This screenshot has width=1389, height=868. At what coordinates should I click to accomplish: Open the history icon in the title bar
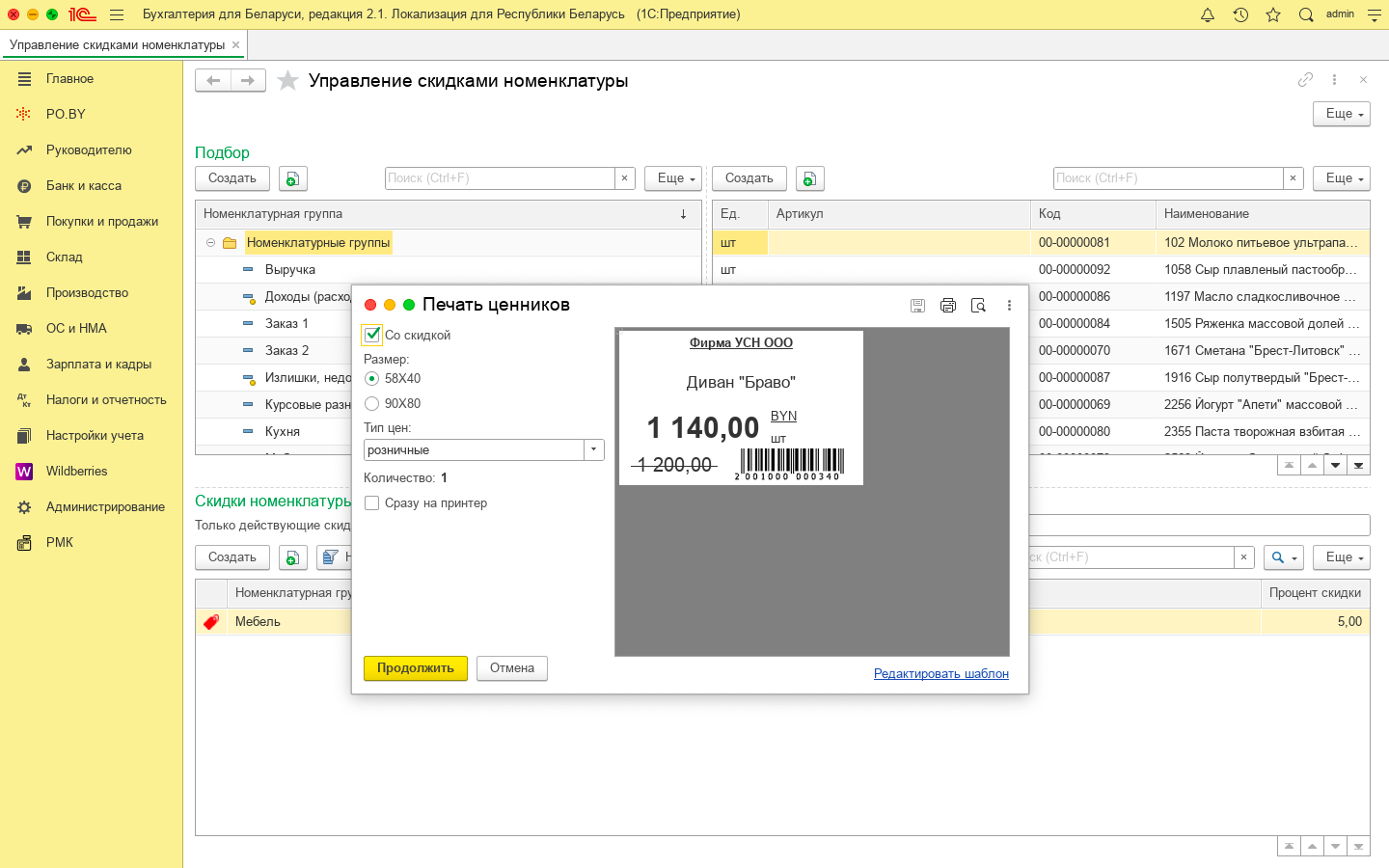click(x=1240, y=14)
